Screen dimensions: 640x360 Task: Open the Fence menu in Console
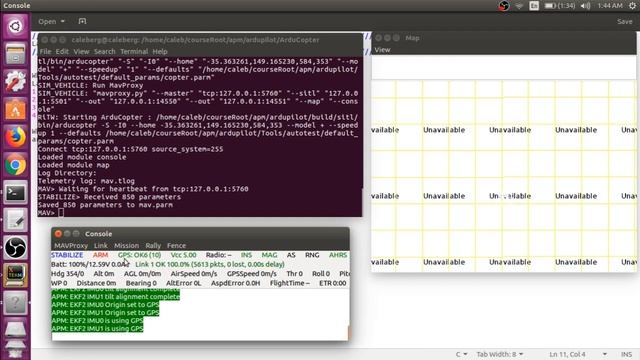coord(176,245)
